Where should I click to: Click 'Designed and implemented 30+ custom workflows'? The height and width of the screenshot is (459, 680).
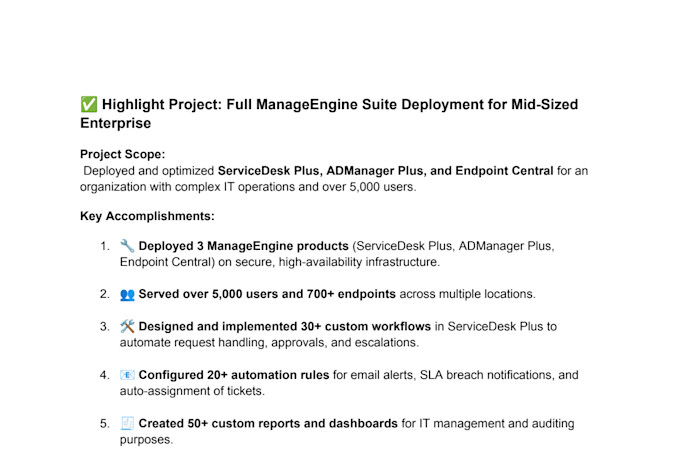tap(285, 326)
